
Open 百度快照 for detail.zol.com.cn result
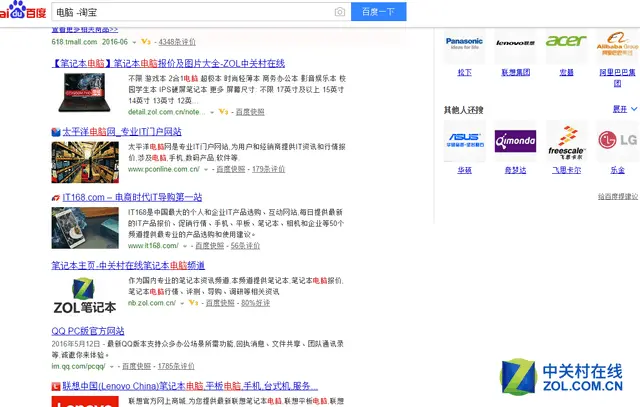pyautogui.click(x=250, y=112)
